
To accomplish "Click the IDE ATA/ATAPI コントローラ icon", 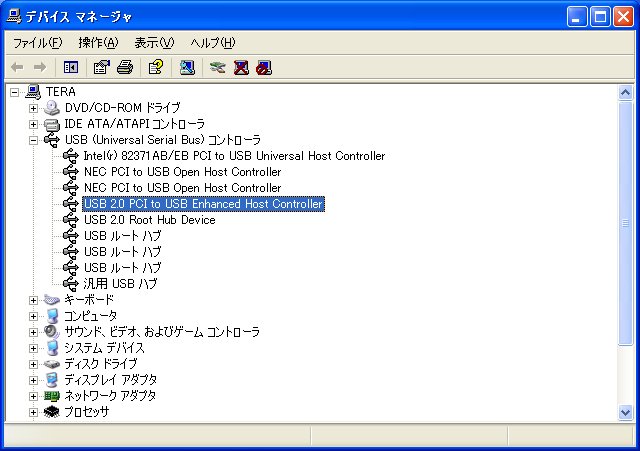I will pyautogui.click(x=52, y=124).
